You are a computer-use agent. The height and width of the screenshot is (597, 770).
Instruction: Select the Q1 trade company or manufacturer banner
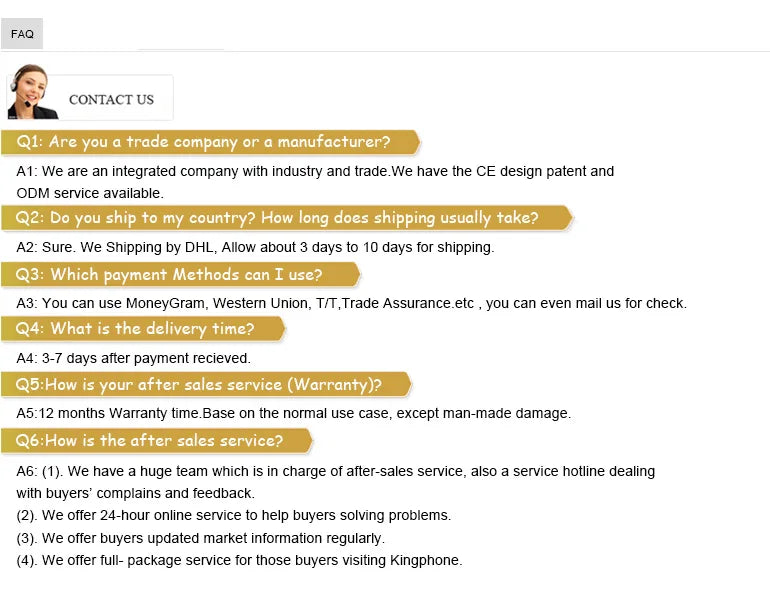[210, 142]
